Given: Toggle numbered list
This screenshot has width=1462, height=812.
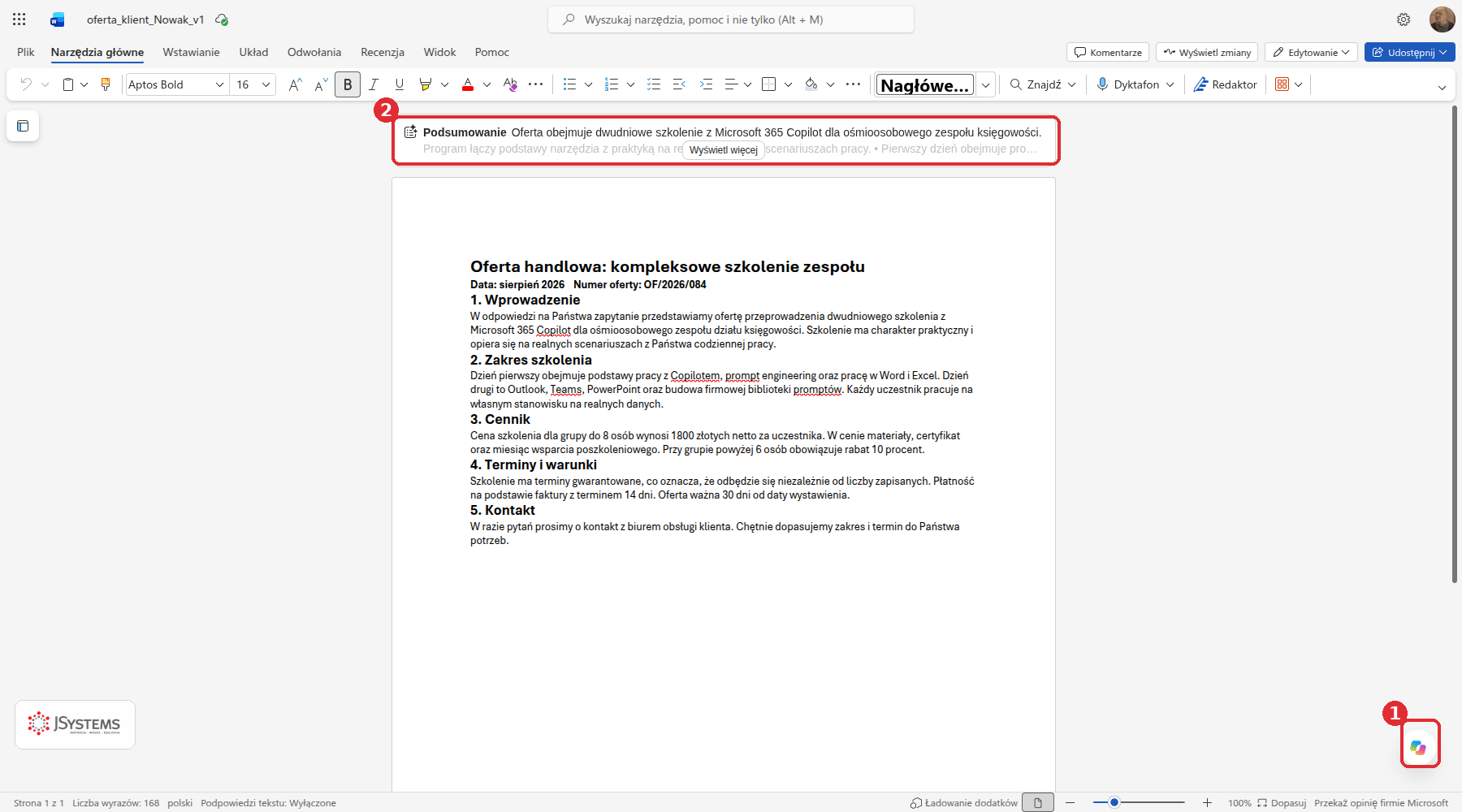Looking at the screenshot, I should point(612,84).
